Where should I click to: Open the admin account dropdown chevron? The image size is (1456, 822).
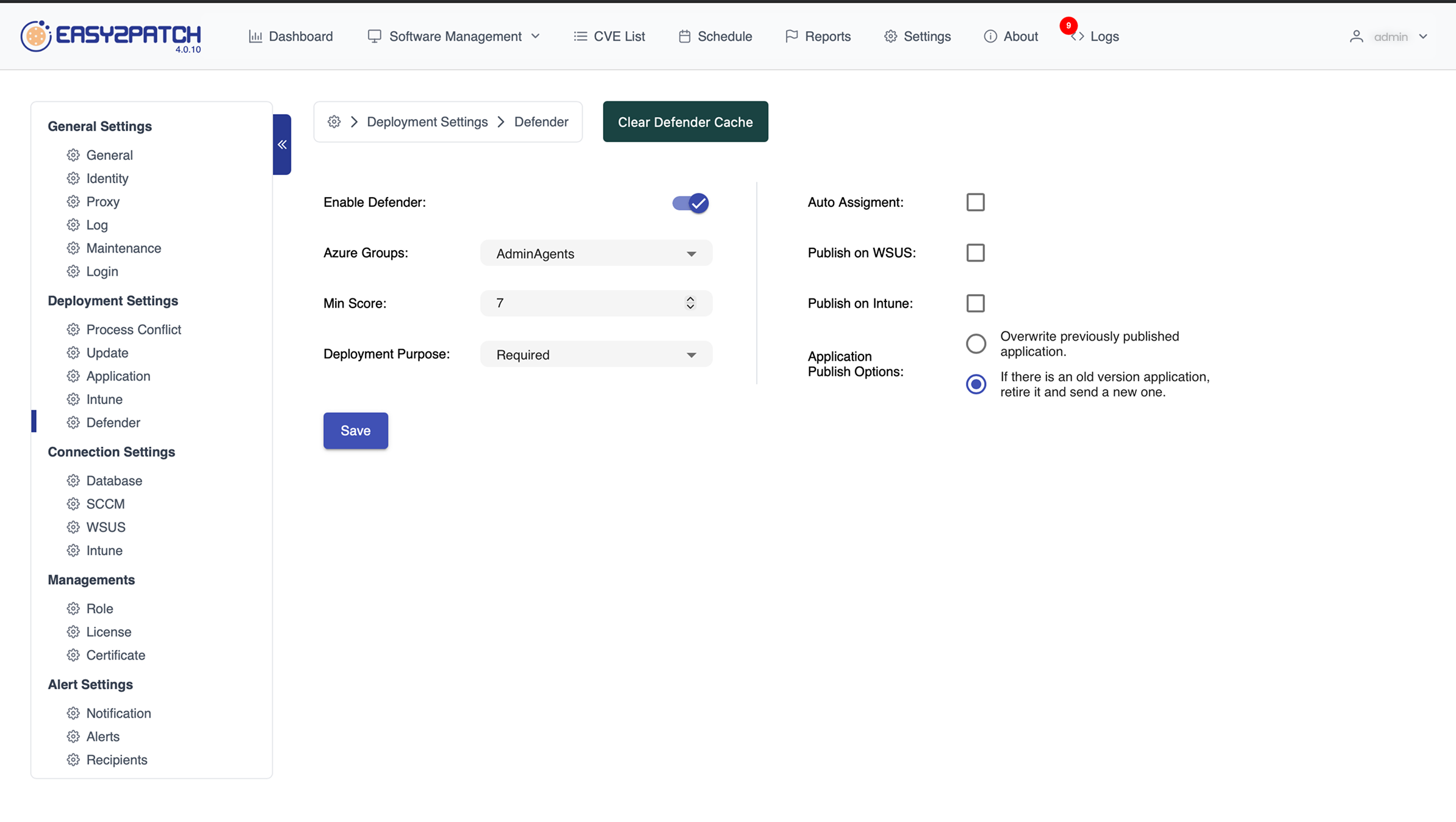pyautogui.click(x=1423, y=37)
